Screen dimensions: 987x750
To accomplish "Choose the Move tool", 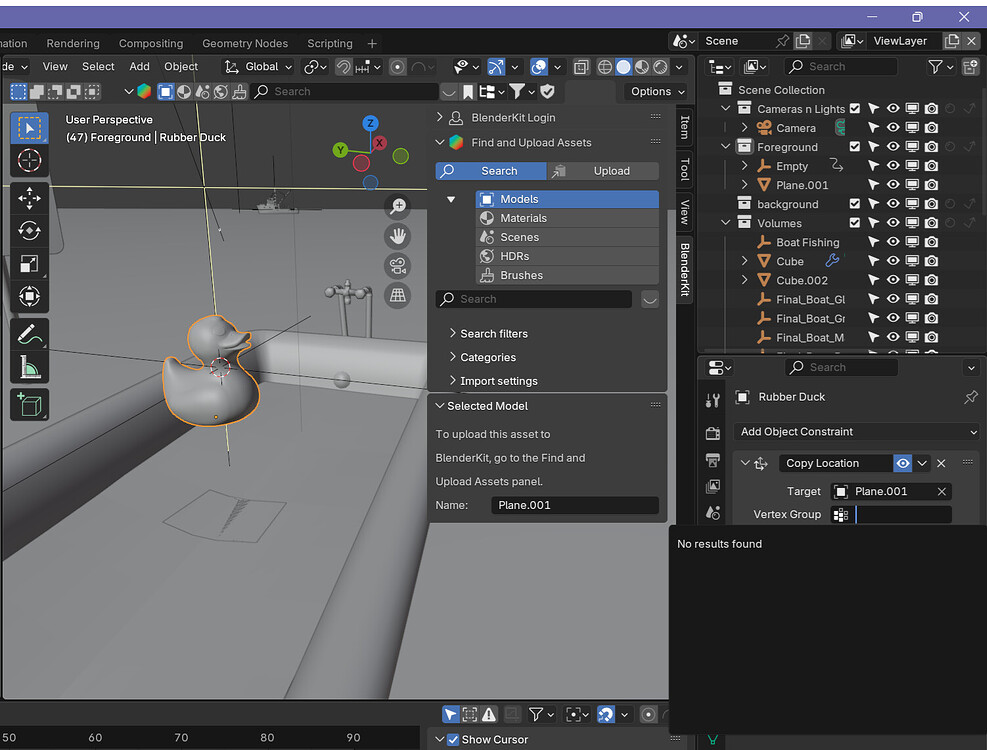I will 29,198.
